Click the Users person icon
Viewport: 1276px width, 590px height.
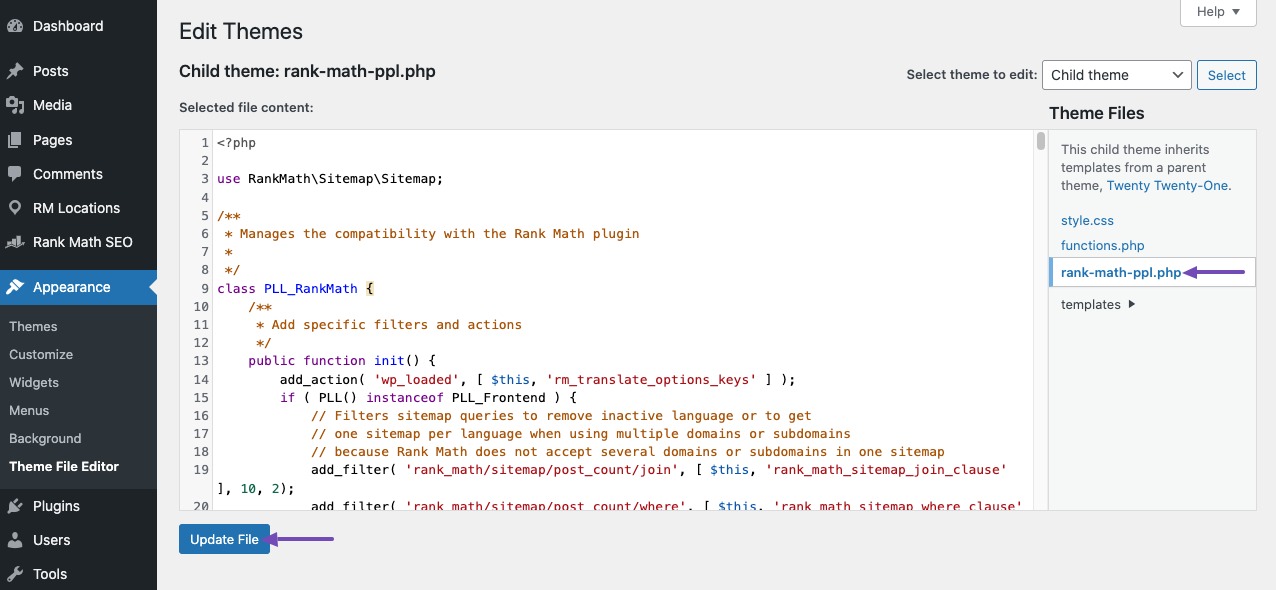pos(15,540)
